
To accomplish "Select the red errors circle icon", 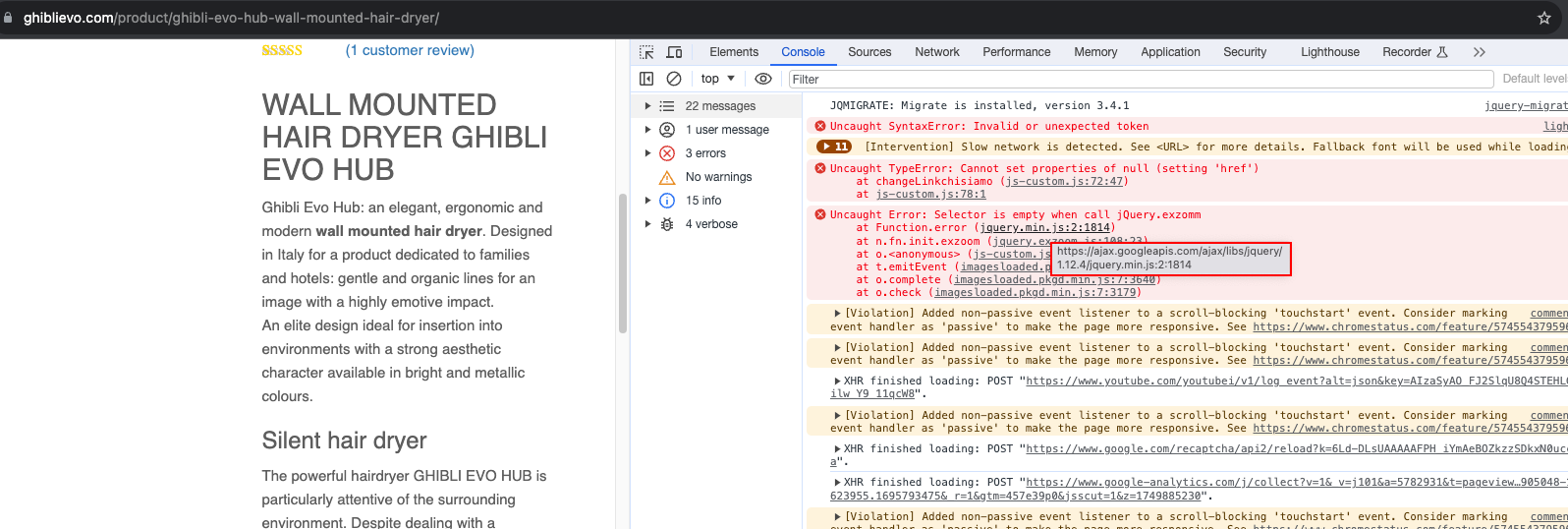I will tap(667, 153).
